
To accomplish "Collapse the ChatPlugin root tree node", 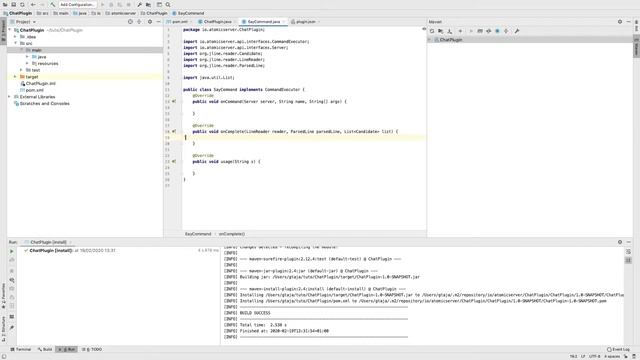I will click(x=10, y=30).
